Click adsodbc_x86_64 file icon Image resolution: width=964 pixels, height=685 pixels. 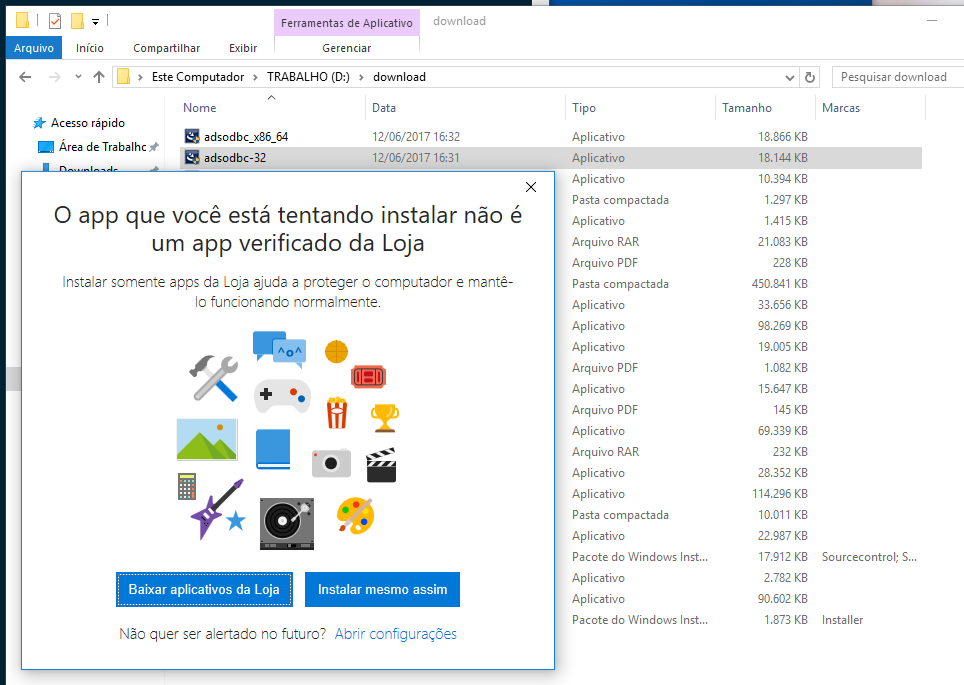pos(192,137)
